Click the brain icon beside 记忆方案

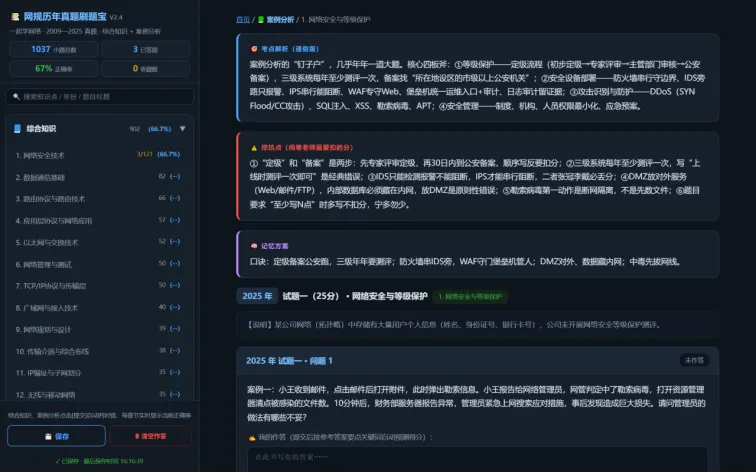[254, 246]
